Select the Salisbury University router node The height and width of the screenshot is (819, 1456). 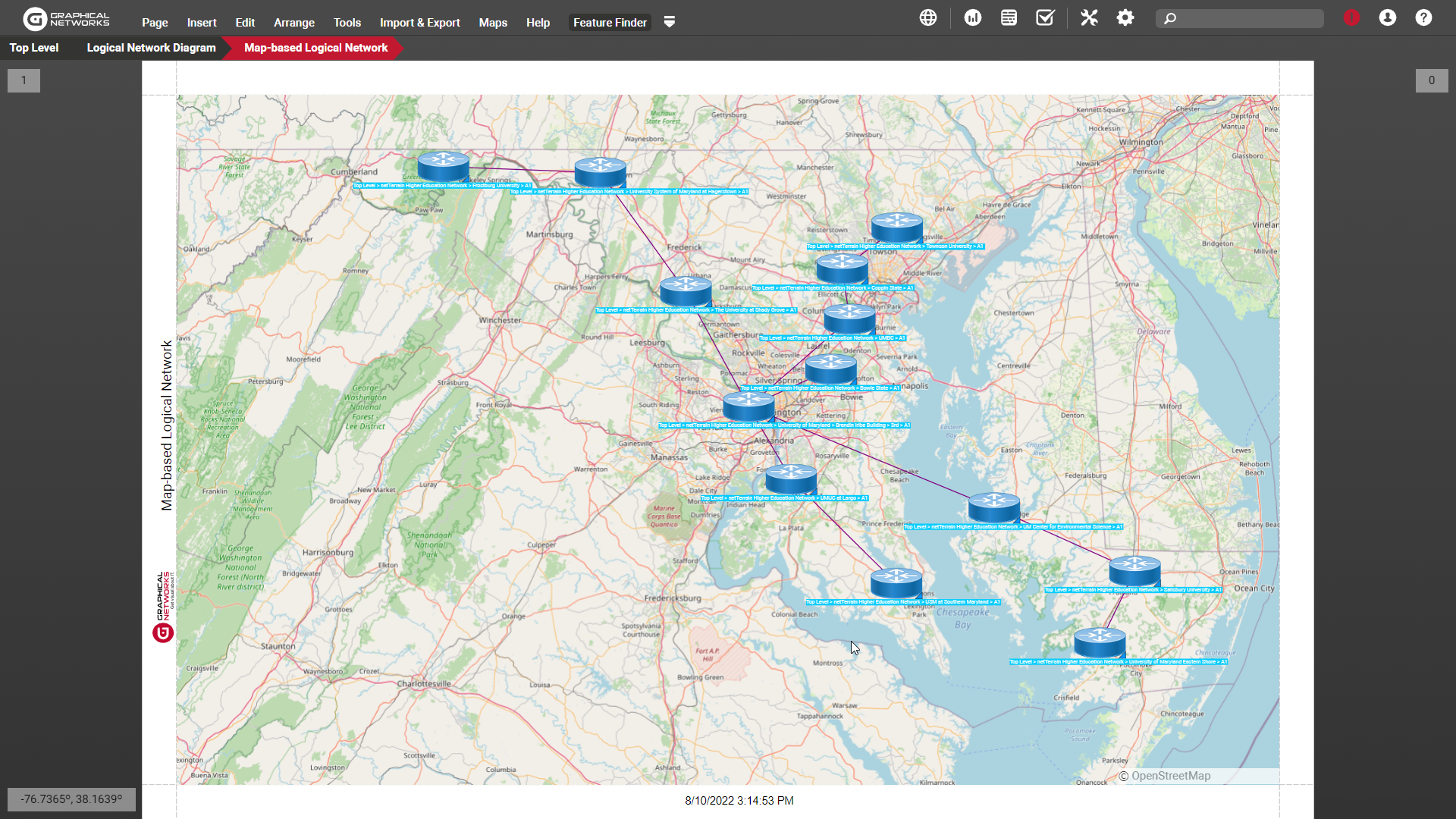point(1134,570)
